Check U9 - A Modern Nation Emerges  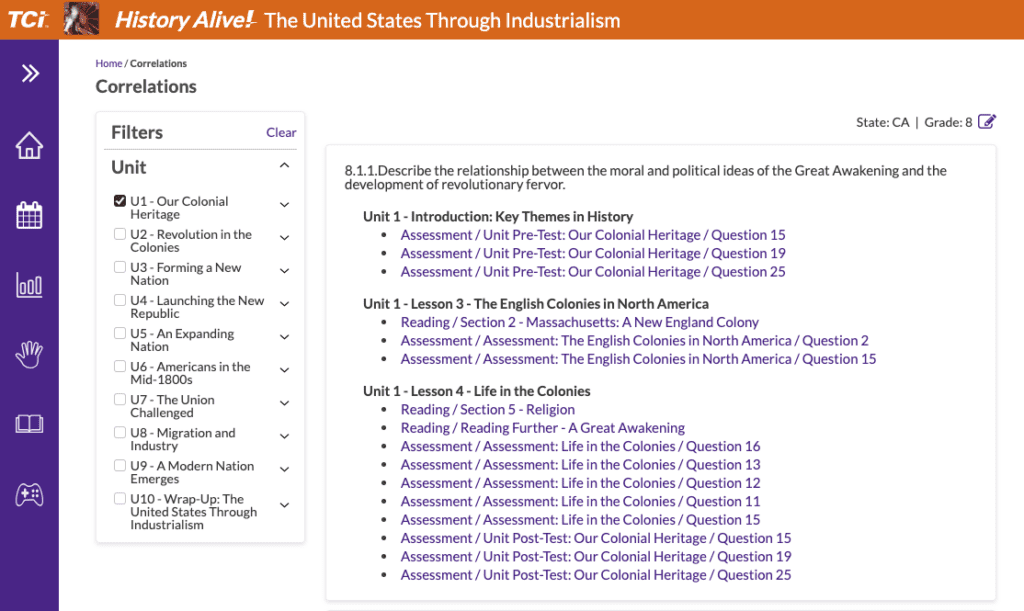(x=120, y=465)
